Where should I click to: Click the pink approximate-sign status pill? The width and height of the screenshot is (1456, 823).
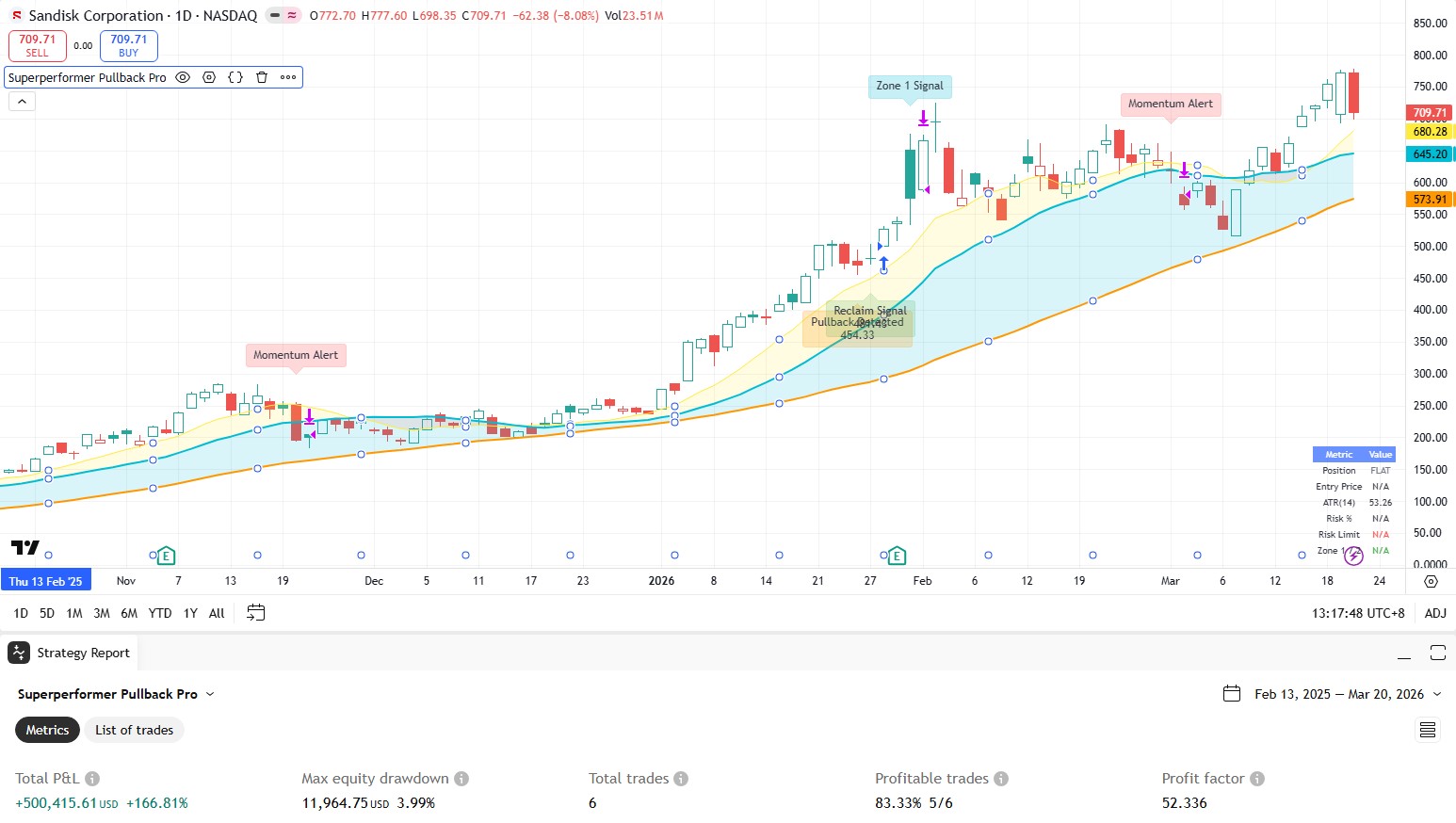[x=292, y=15]
